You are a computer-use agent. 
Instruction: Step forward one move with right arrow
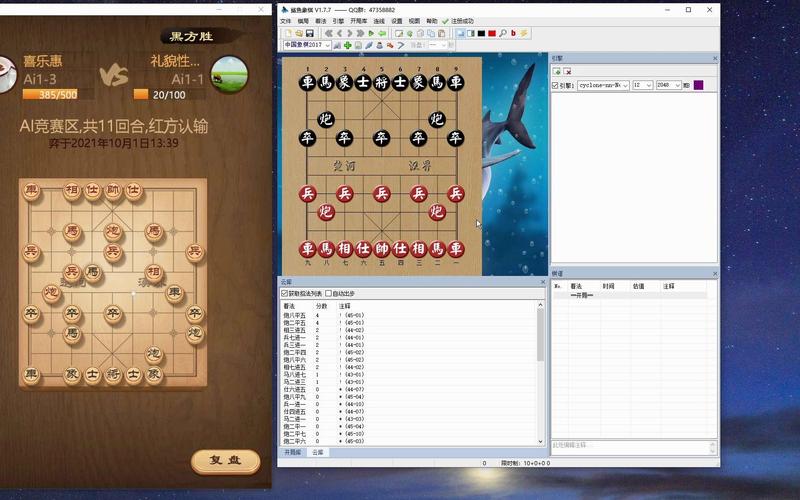(x=349, y=33)
